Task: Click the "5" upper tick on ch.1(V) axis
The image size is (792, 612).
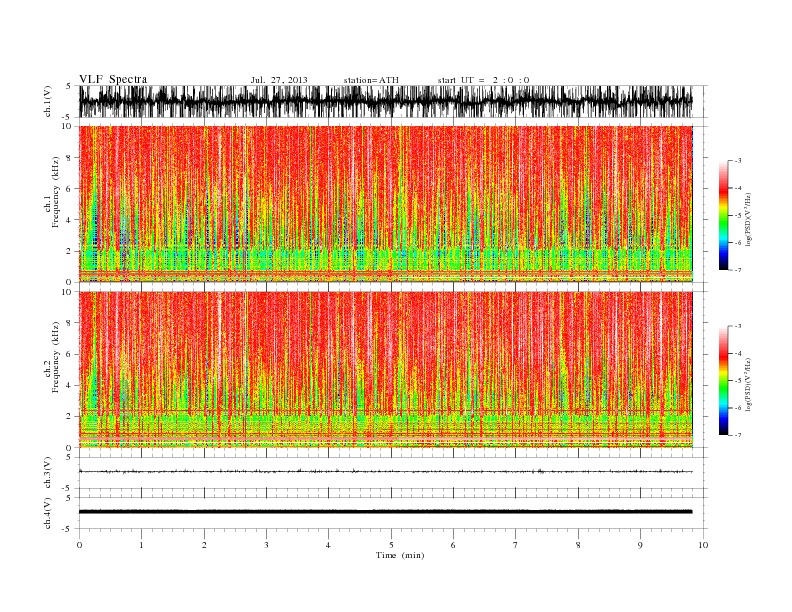Action: [x=68, y=86]
